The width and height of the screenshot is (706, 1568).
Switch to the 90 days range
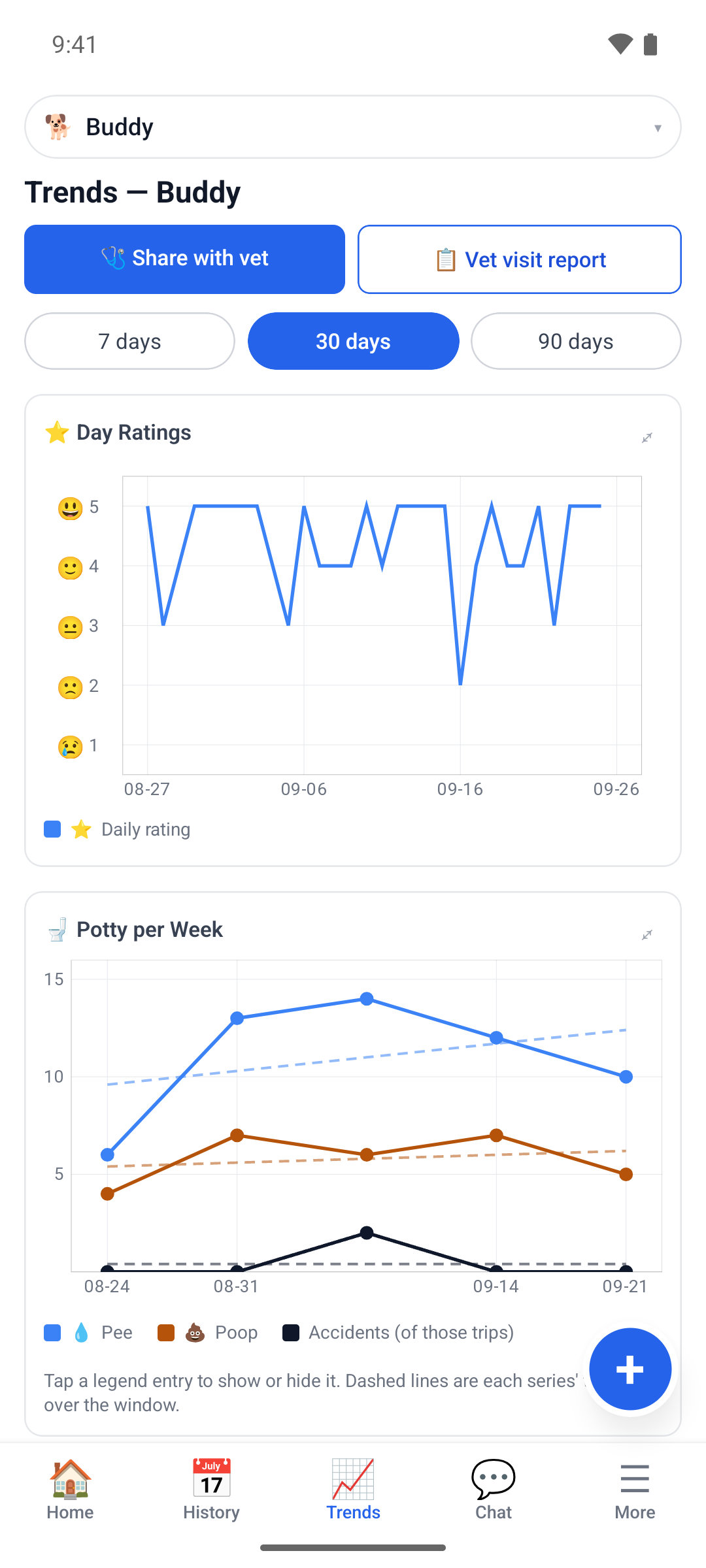point(576,341)
